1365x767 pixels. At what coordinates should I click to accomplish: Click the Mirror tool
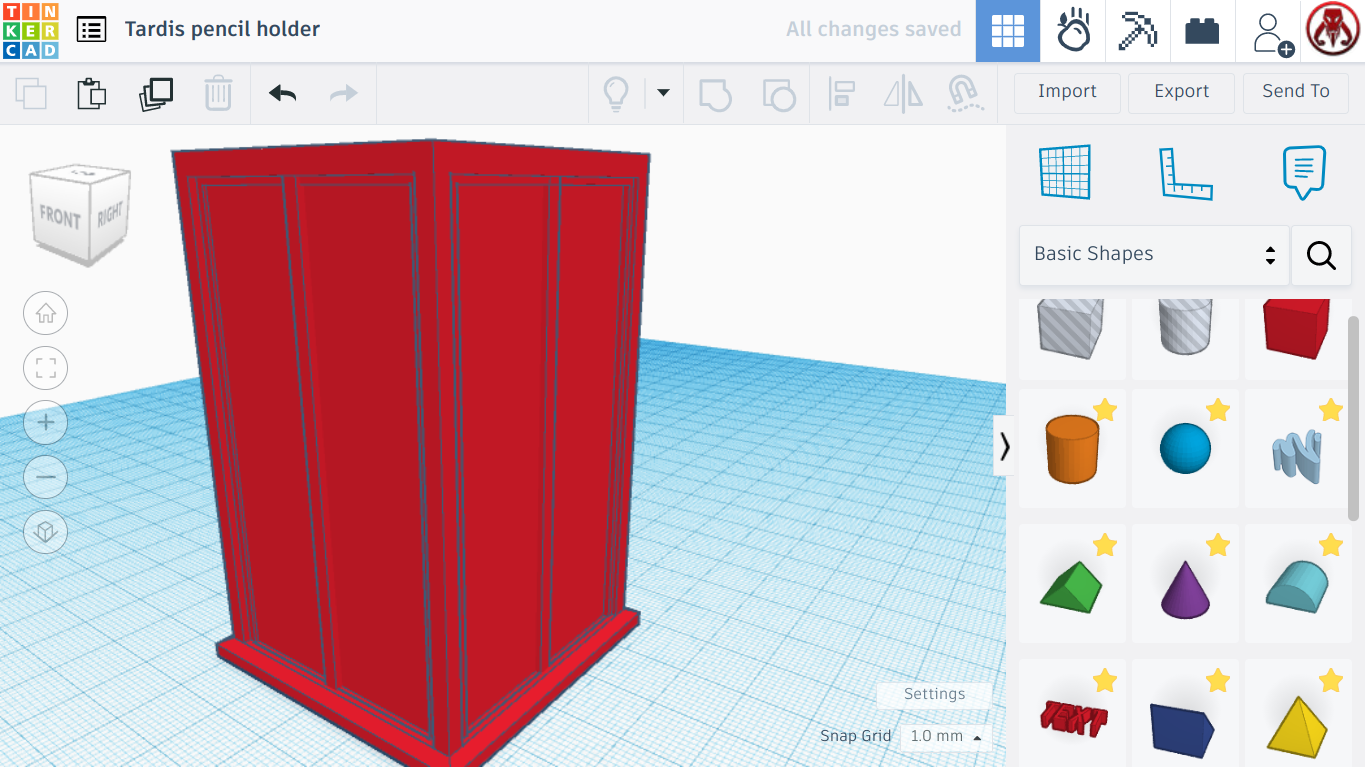[903, 94]
